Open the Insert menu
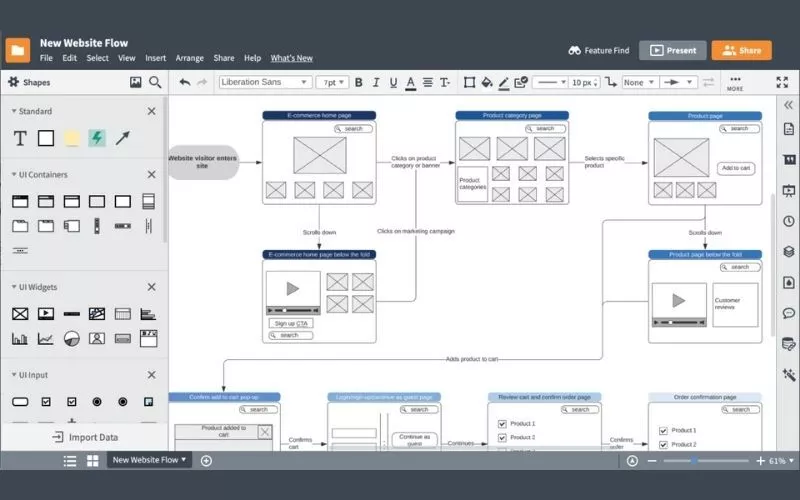The height and width of the screenshot is (500, 800). 155,58
